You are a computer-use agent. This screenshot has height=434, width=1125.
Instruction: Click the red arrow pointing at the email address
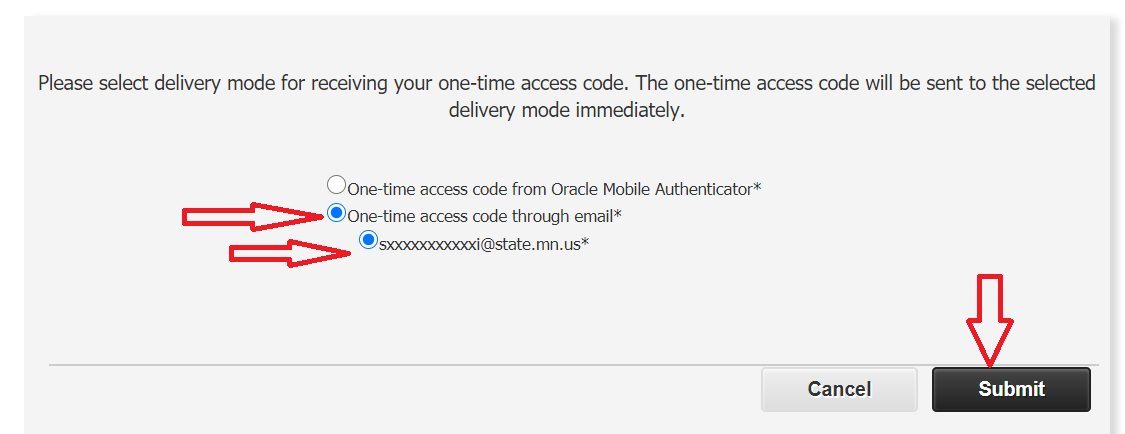click(291, 254)
